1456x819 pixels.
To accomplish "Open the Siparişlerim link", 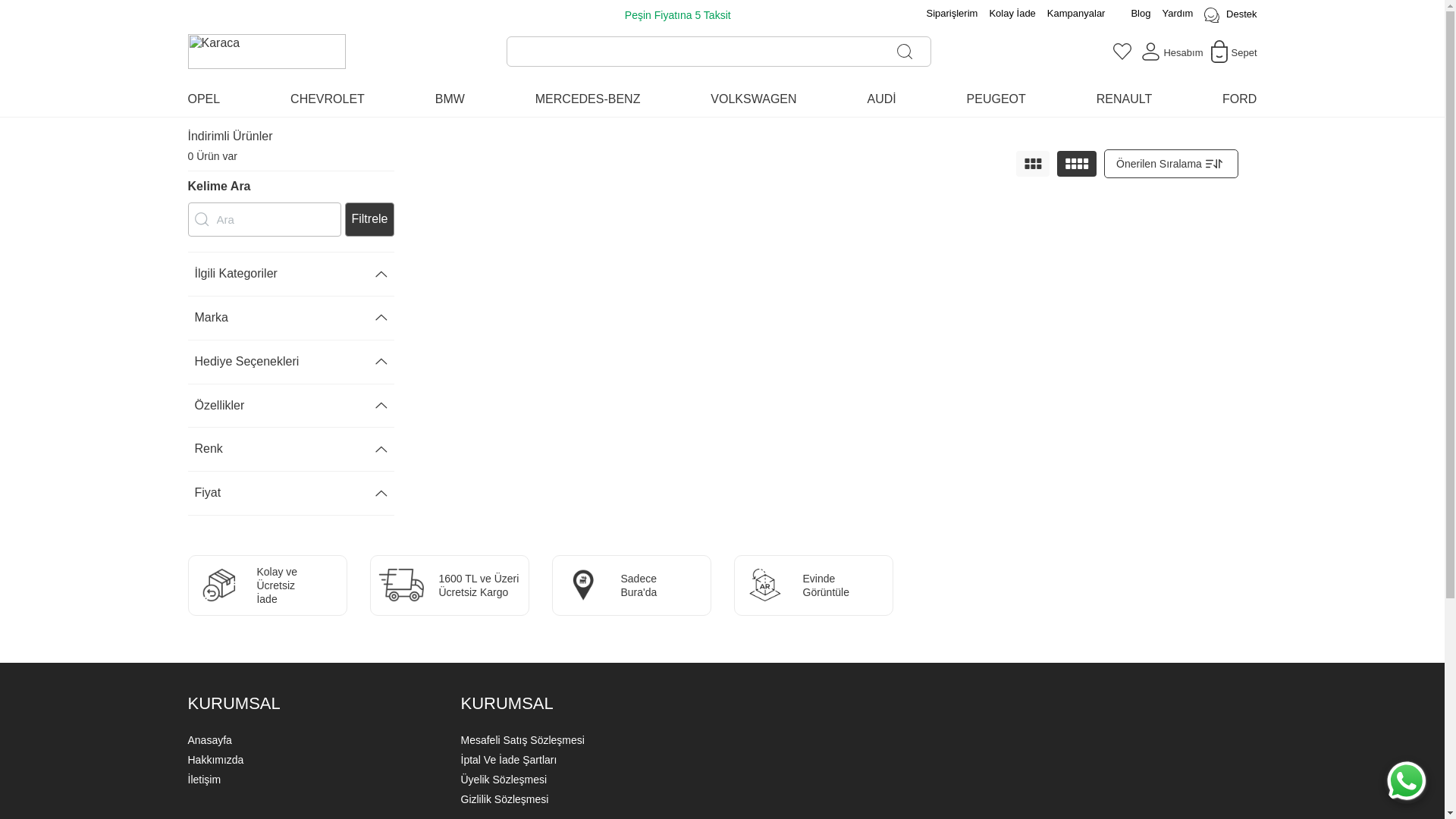I will pyautogui.click(x=952, y=14).
